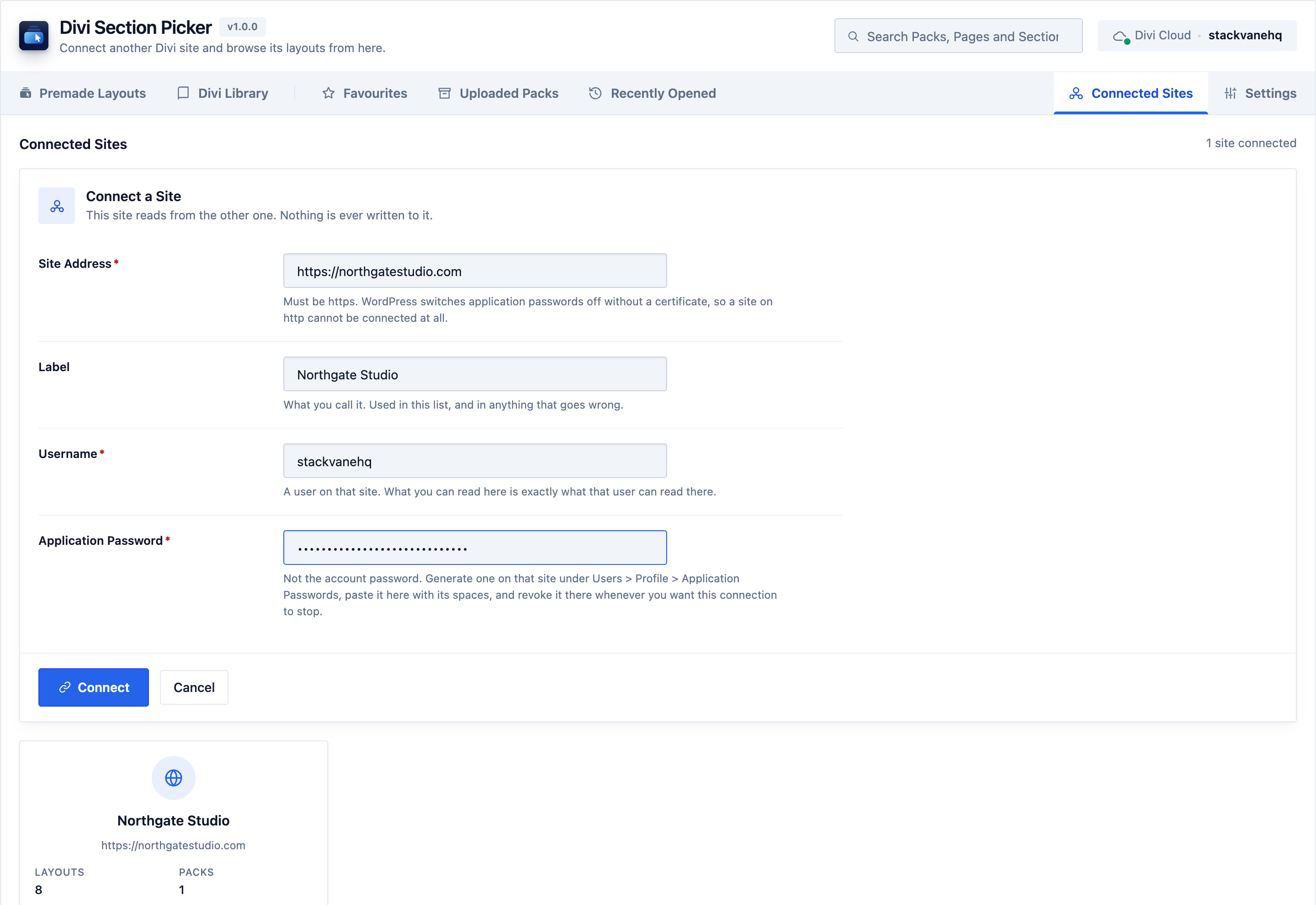
Task: Click the v1.0.0 version badge
Action: tap(242, 27)
